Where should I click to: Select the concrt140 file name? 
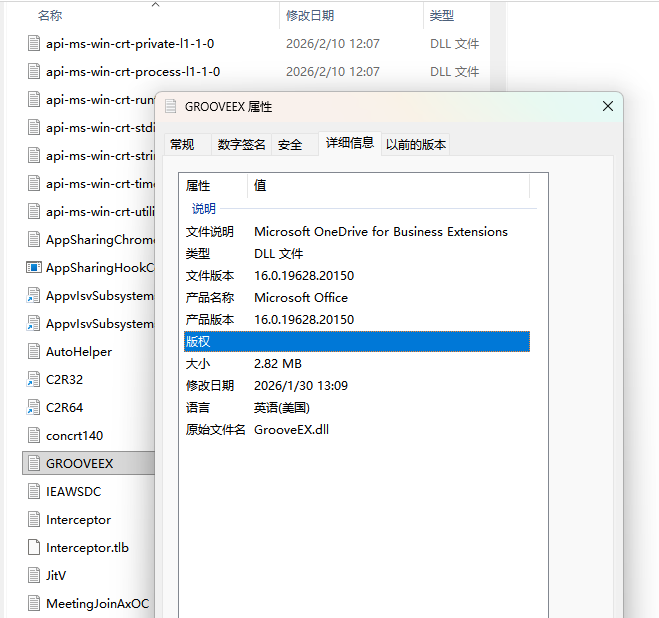coord(74,436)
